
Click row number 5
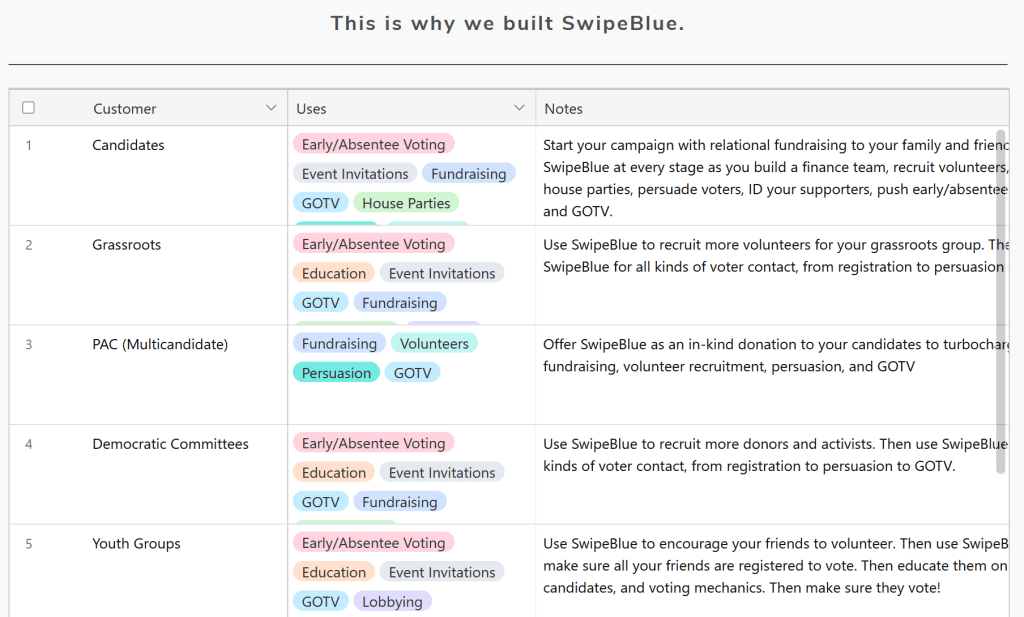[x=29, y=544]
